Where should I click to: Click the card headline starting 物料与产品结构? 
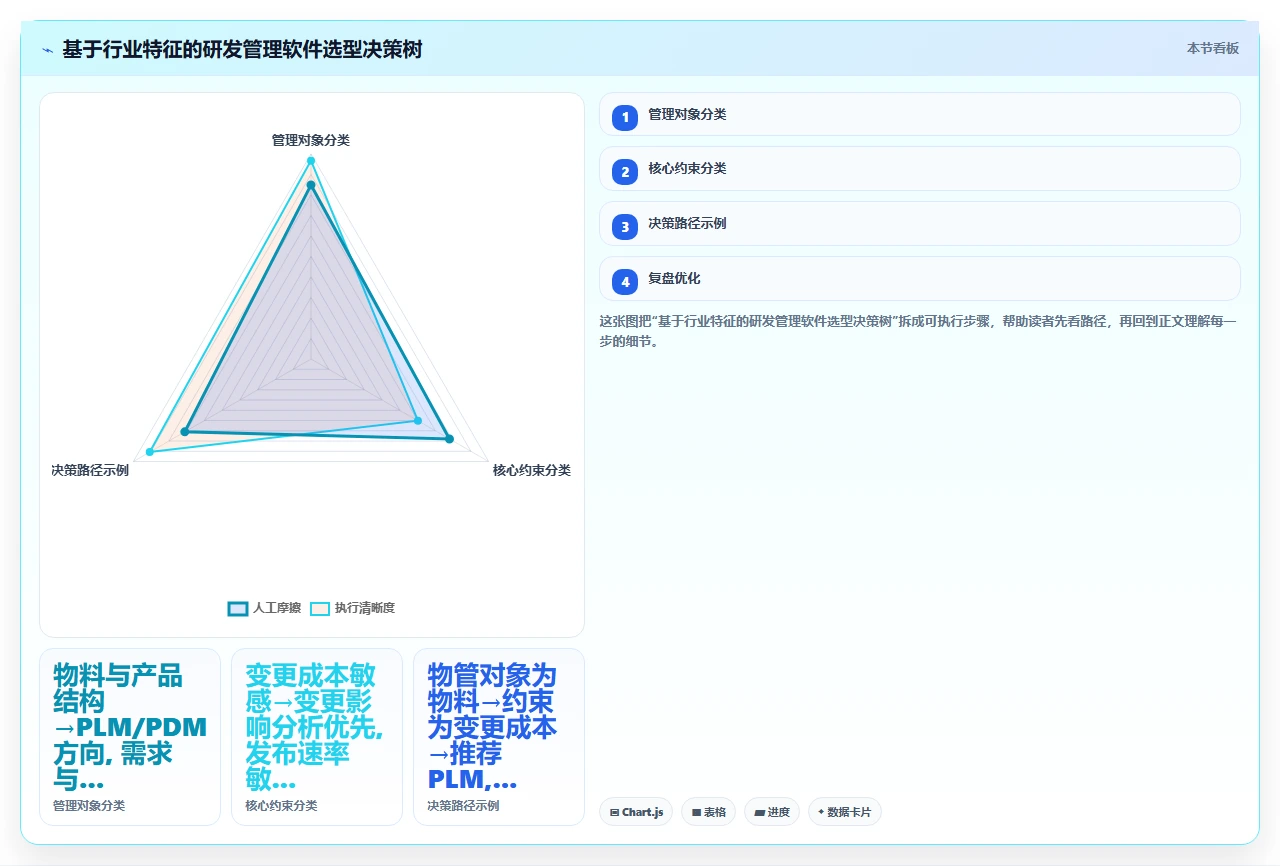coord(130,727)
